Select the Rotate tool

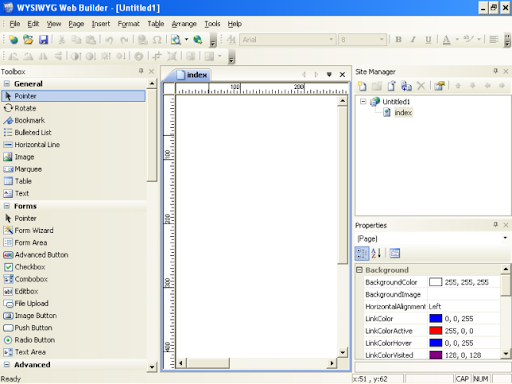73,108
